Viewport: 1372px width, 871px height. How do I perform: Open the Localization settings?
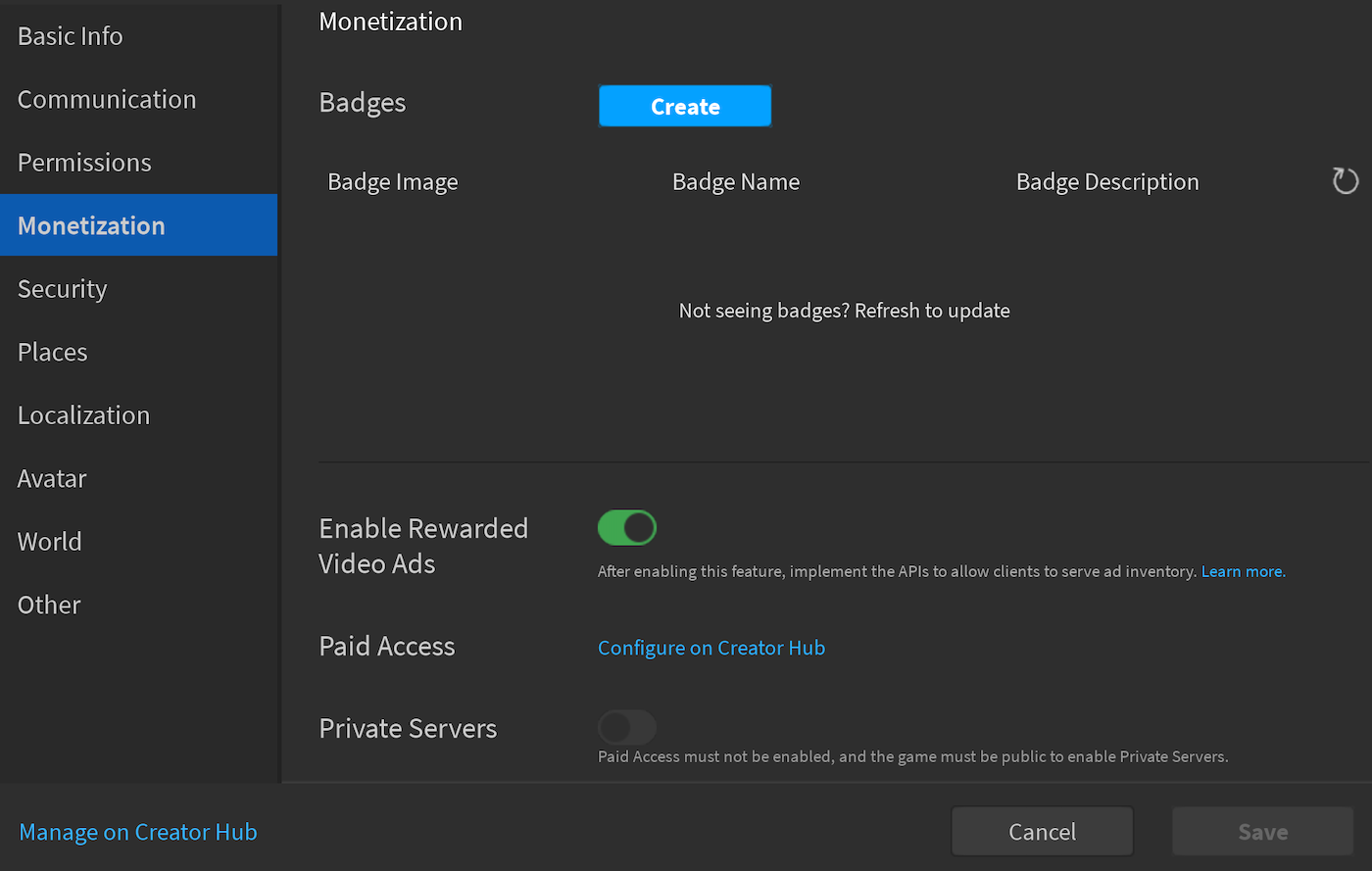[x=83, y=415]
